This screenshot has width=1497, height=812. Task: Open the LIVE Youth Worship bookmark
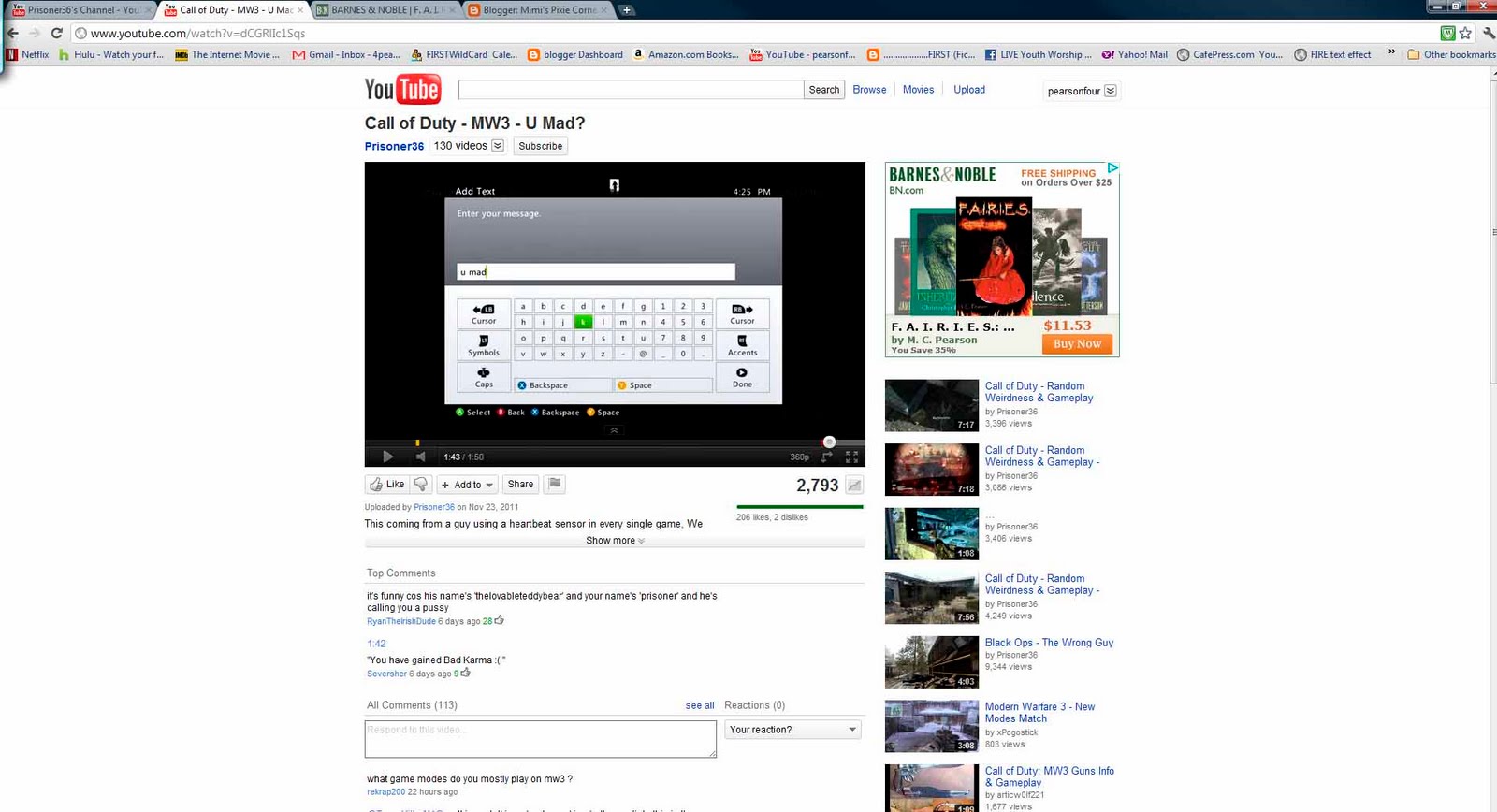point(1039,54)
